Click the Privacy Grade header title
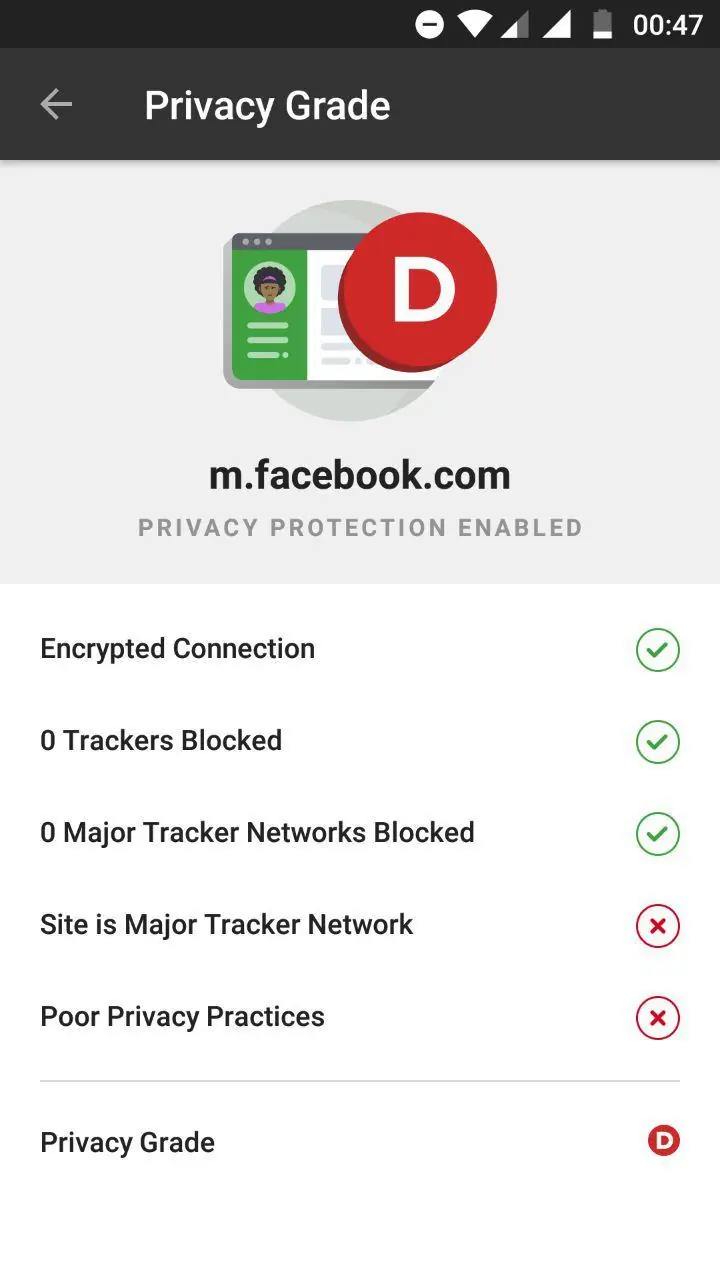Viewport: 720px width, 1280px height. coord(267,106)
